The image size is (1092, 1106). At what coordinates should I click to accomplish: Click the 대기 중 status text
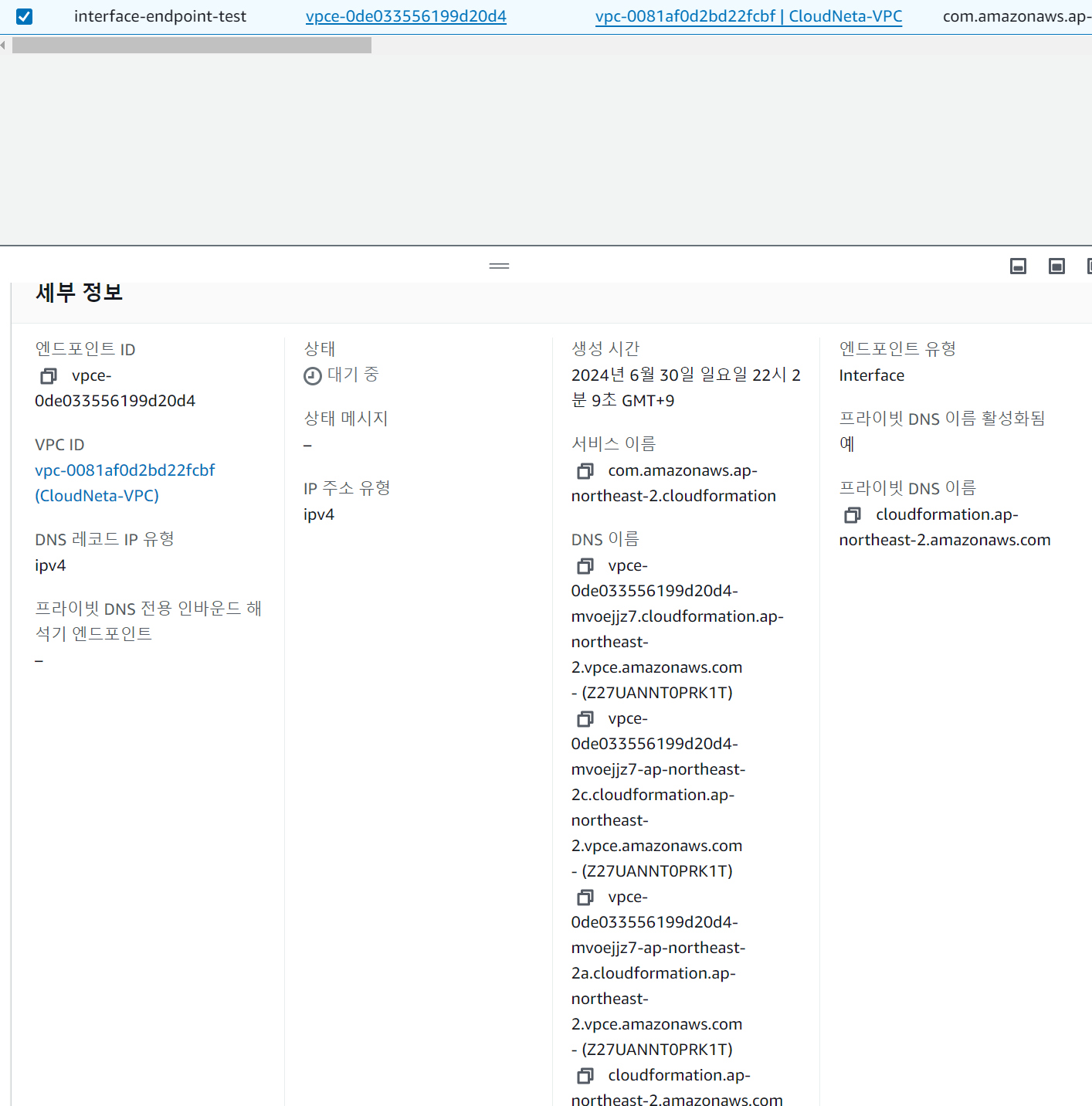[353, 375]
